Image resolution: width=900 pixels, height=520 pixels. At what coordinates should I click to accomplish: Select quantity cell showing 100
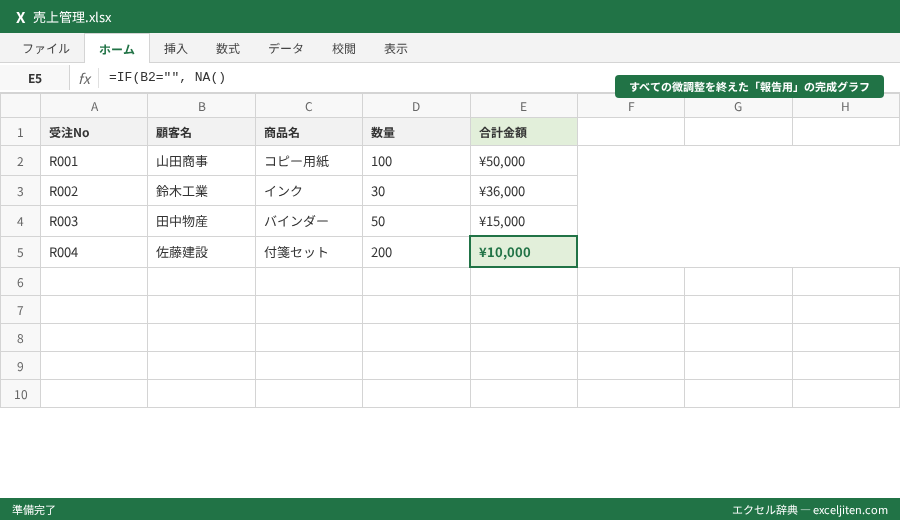click(x=416, y=161)
